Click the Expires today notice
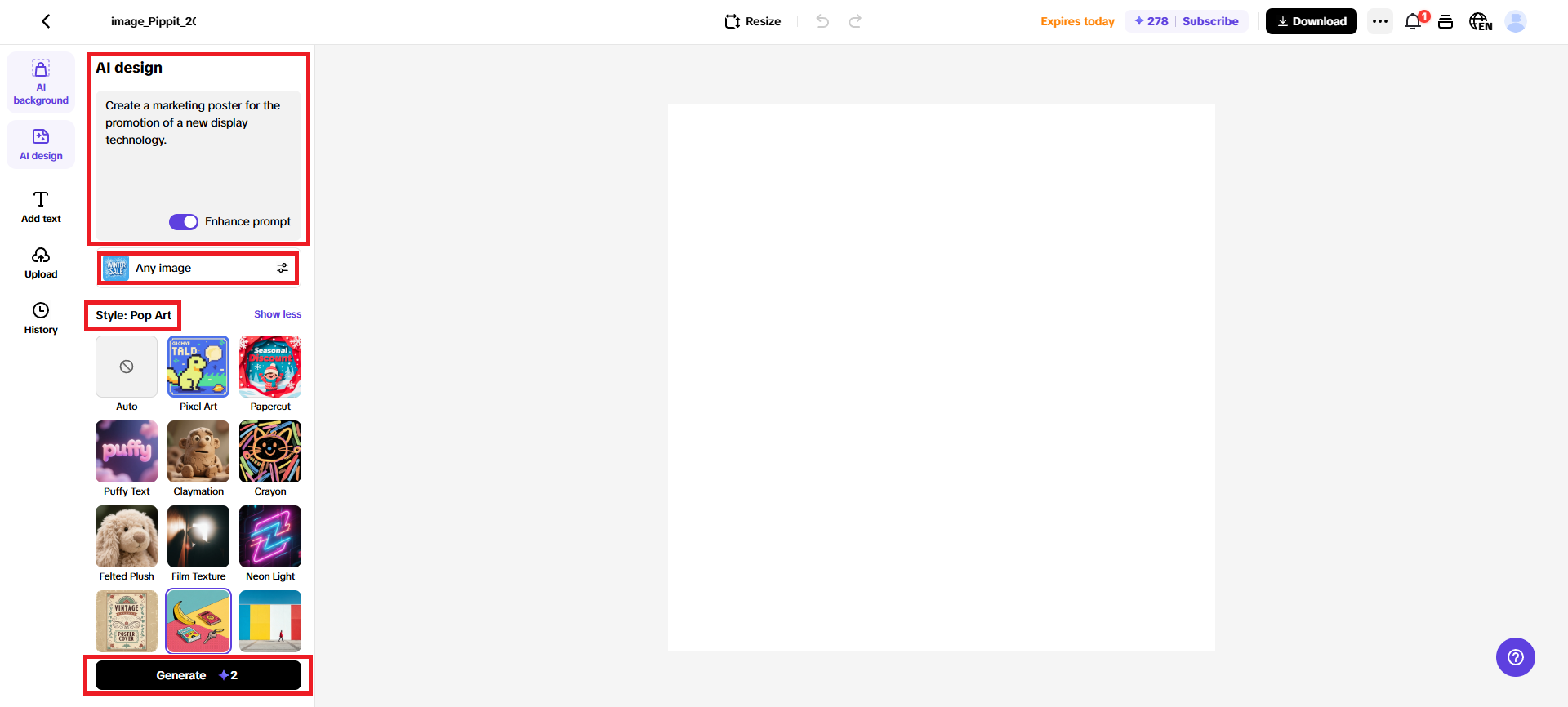Viewport: 1568px width, 707px height. [x=1077, y=21]
